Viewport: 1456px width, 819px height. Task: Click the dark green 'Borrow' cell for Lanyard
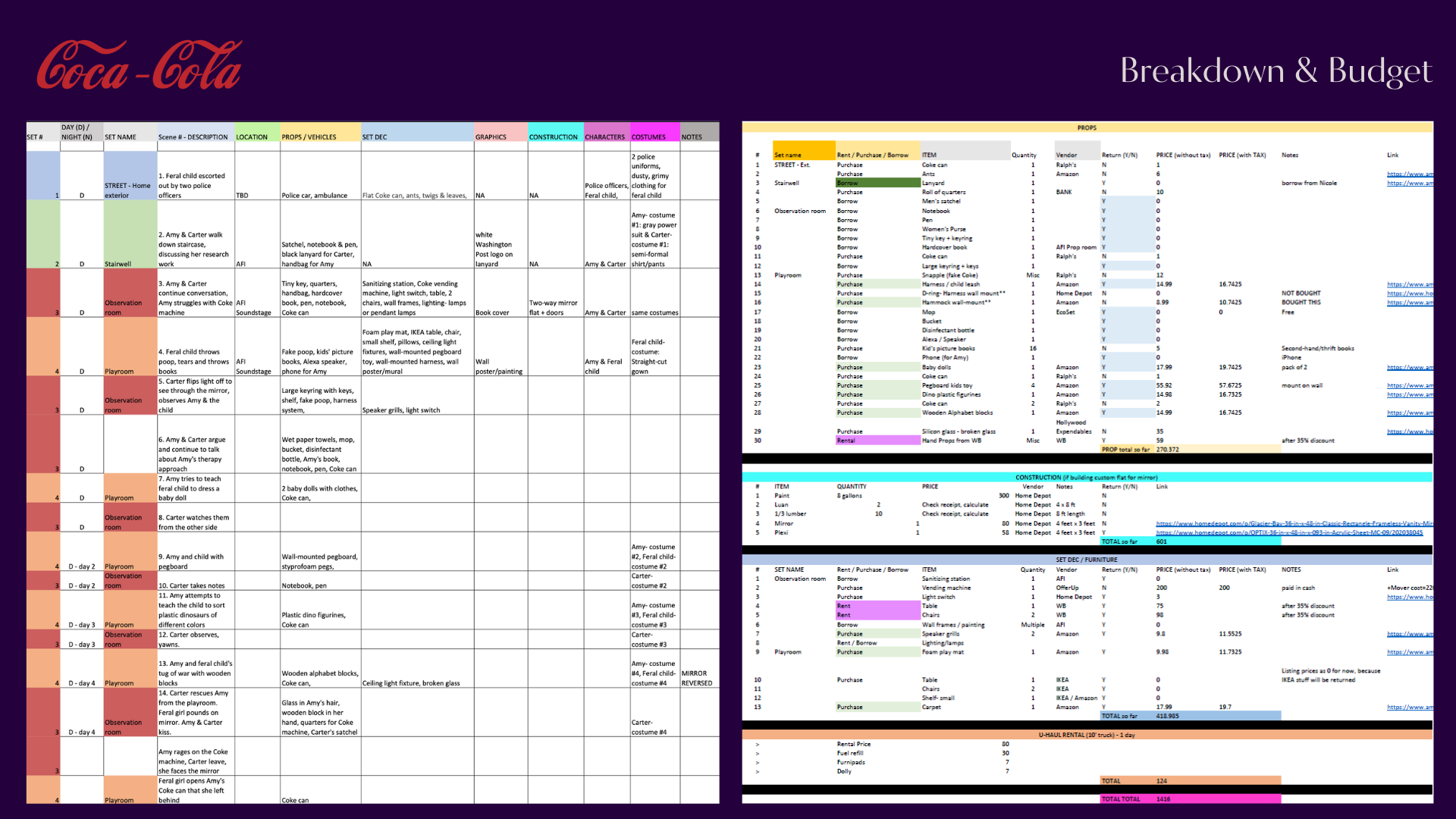coord(877,183)
